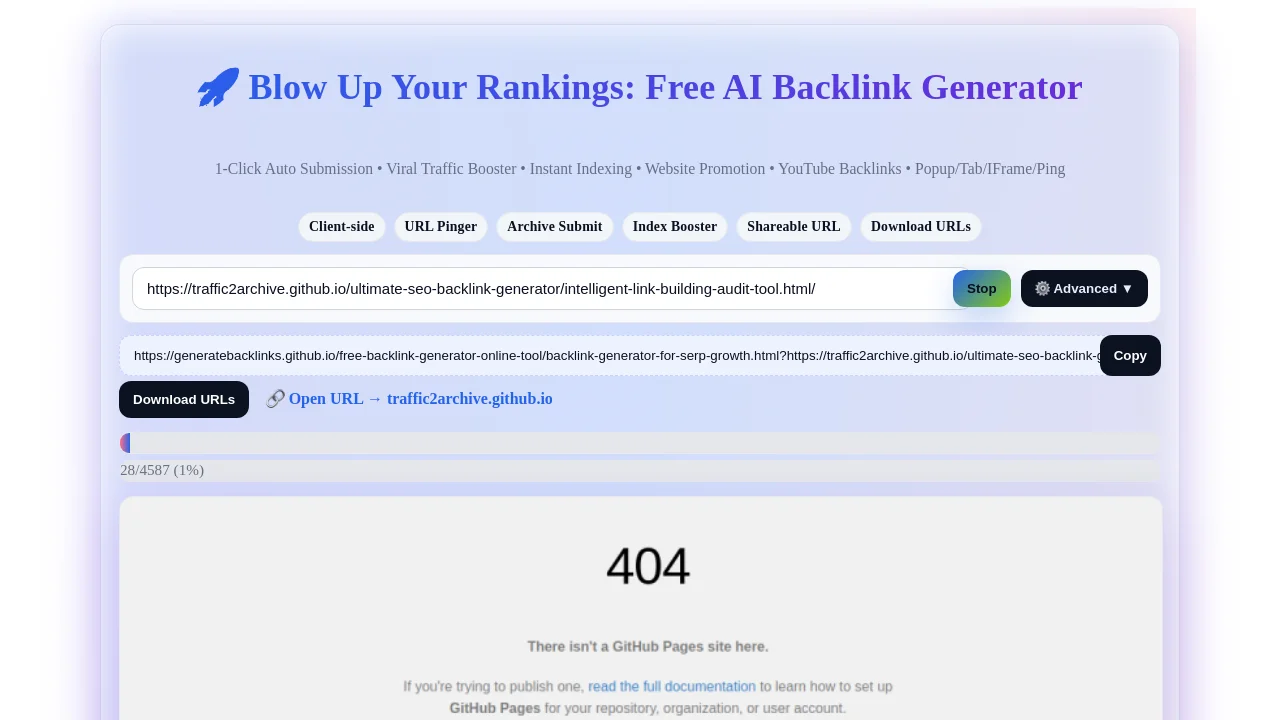Select the Shareable URL pill

[794, 227]
